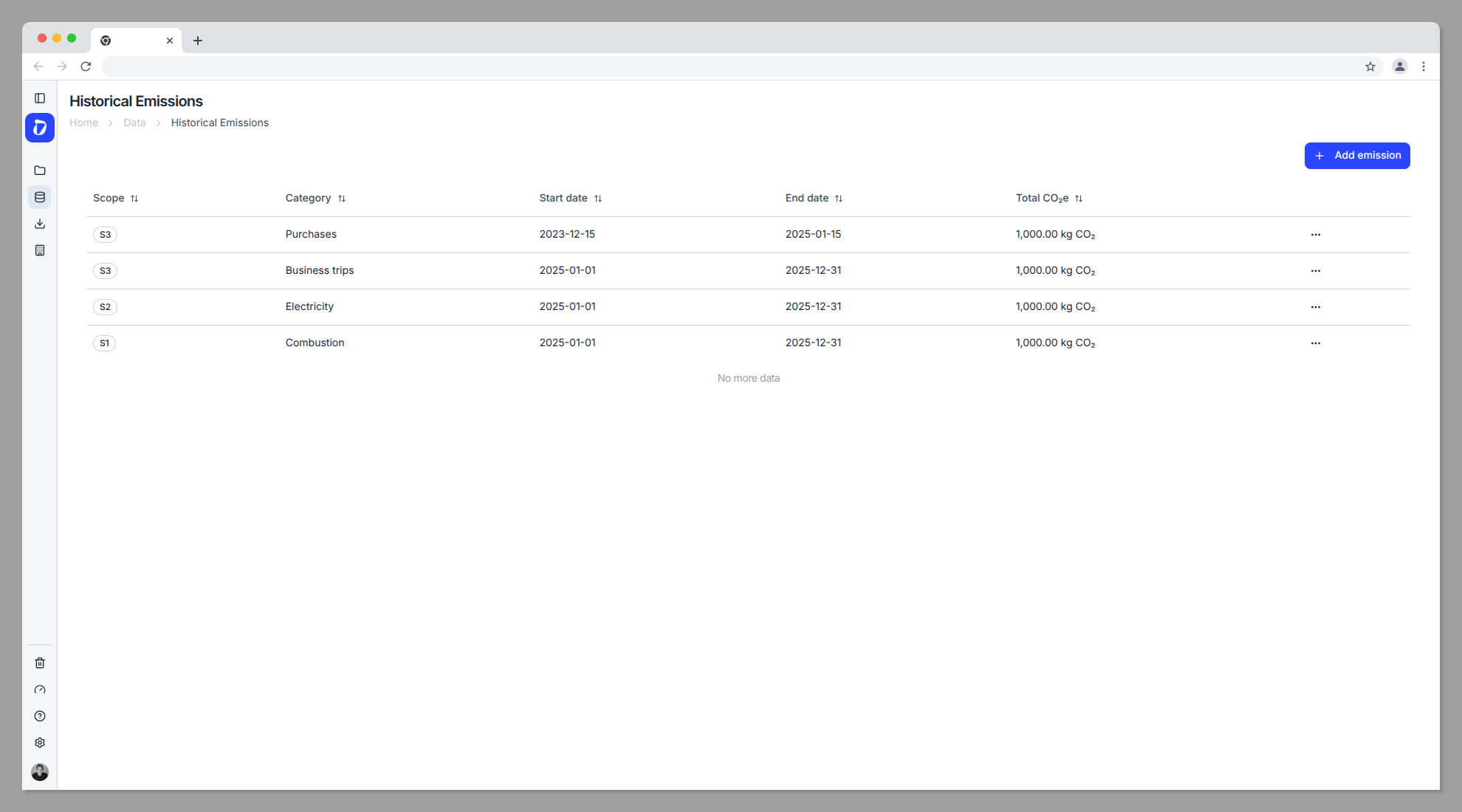Screen dimensions: 1462x812
Task: Click the blue app logo icon
Action: 40,127
